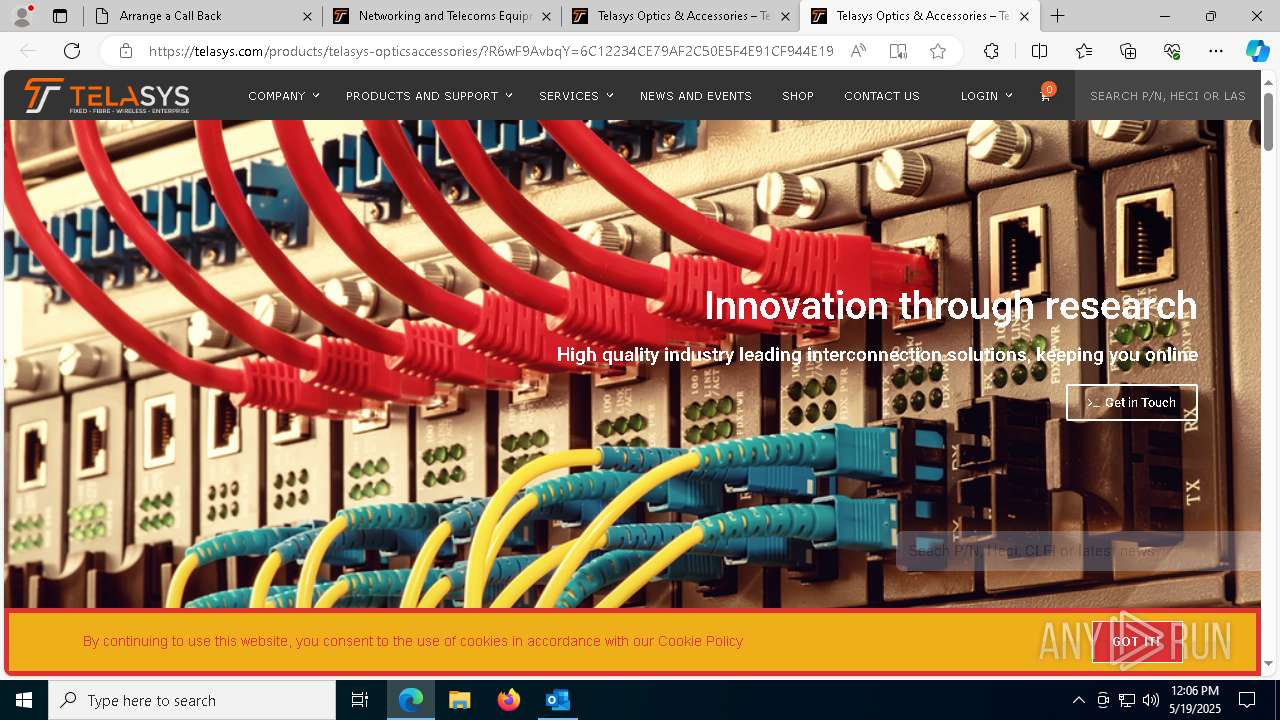Image resolution: width=1280 pixels, height=720 pixels.
Task: Click GOT IT cookie consent button
Action: 1137,641
